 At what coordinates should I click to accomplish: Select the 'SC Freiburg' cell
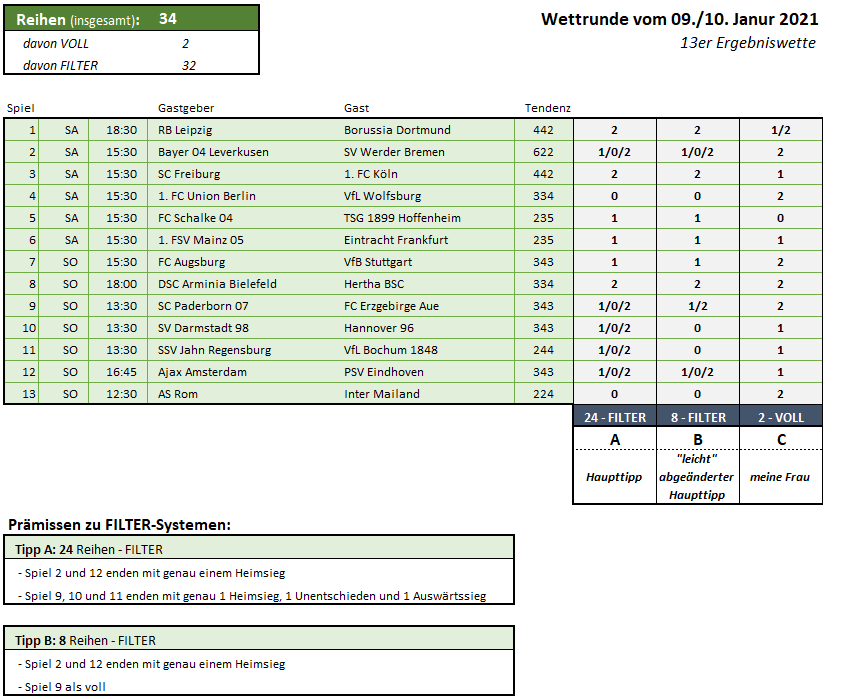(189, 174)
